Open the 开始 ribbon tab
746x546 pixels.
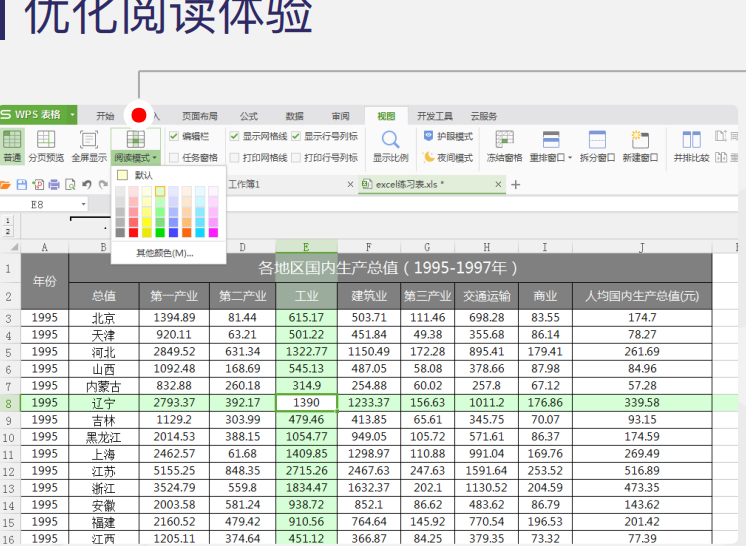coord(105,116)
